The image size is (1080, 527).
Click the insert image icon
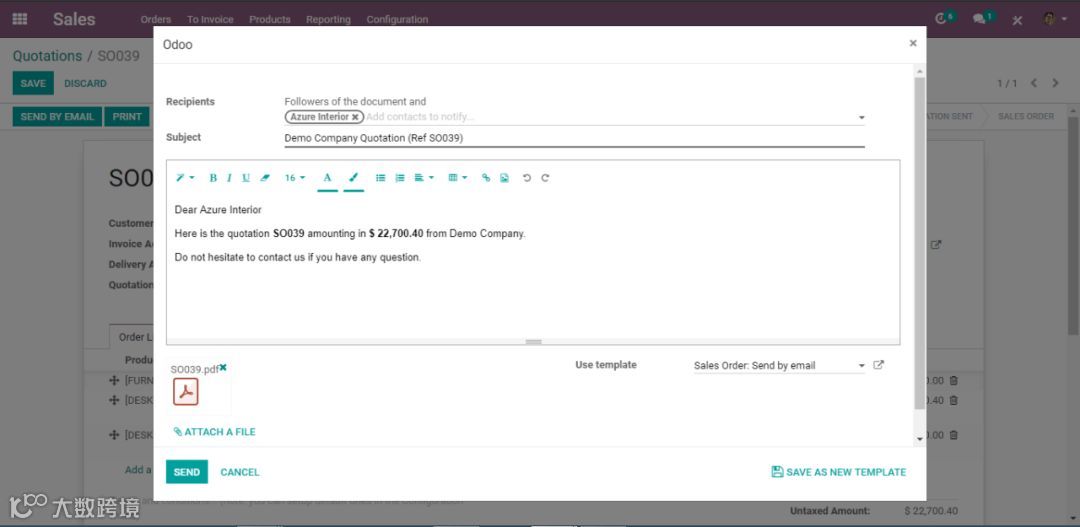504,178
